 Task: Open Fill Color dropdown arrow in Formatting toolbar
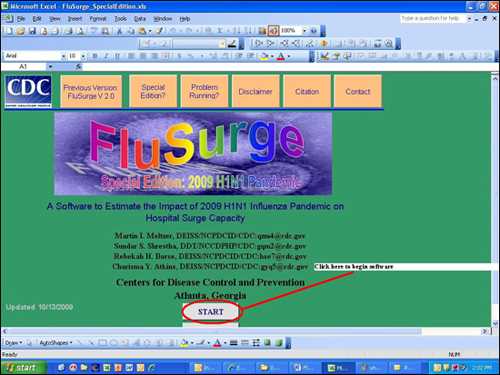pos(272,56)
